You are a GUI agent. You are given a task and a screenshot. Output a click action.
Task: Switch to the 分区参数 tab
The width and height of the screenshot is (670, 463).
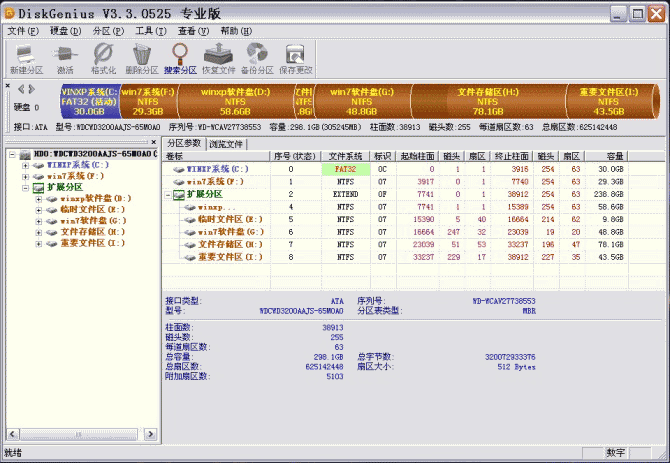184,143
